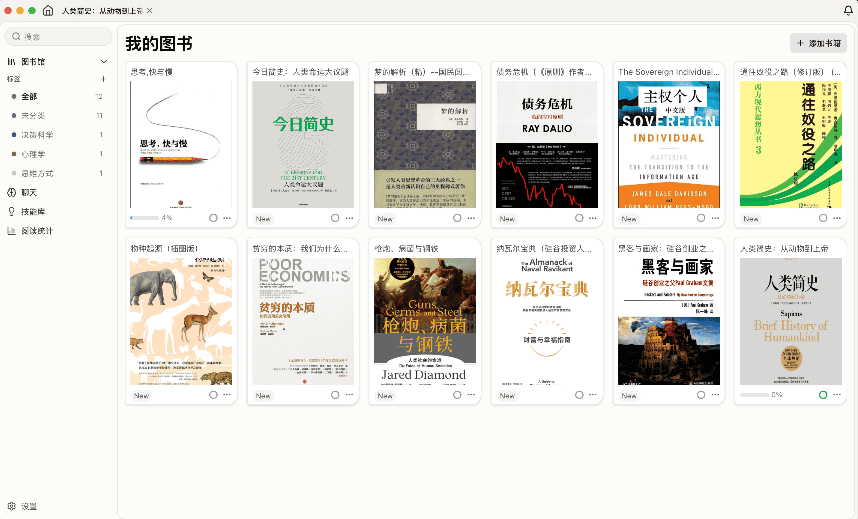The width and height of the screenshot is (858, 519).
Task: Close the 人类简史 tab
Action: point(150,10)
